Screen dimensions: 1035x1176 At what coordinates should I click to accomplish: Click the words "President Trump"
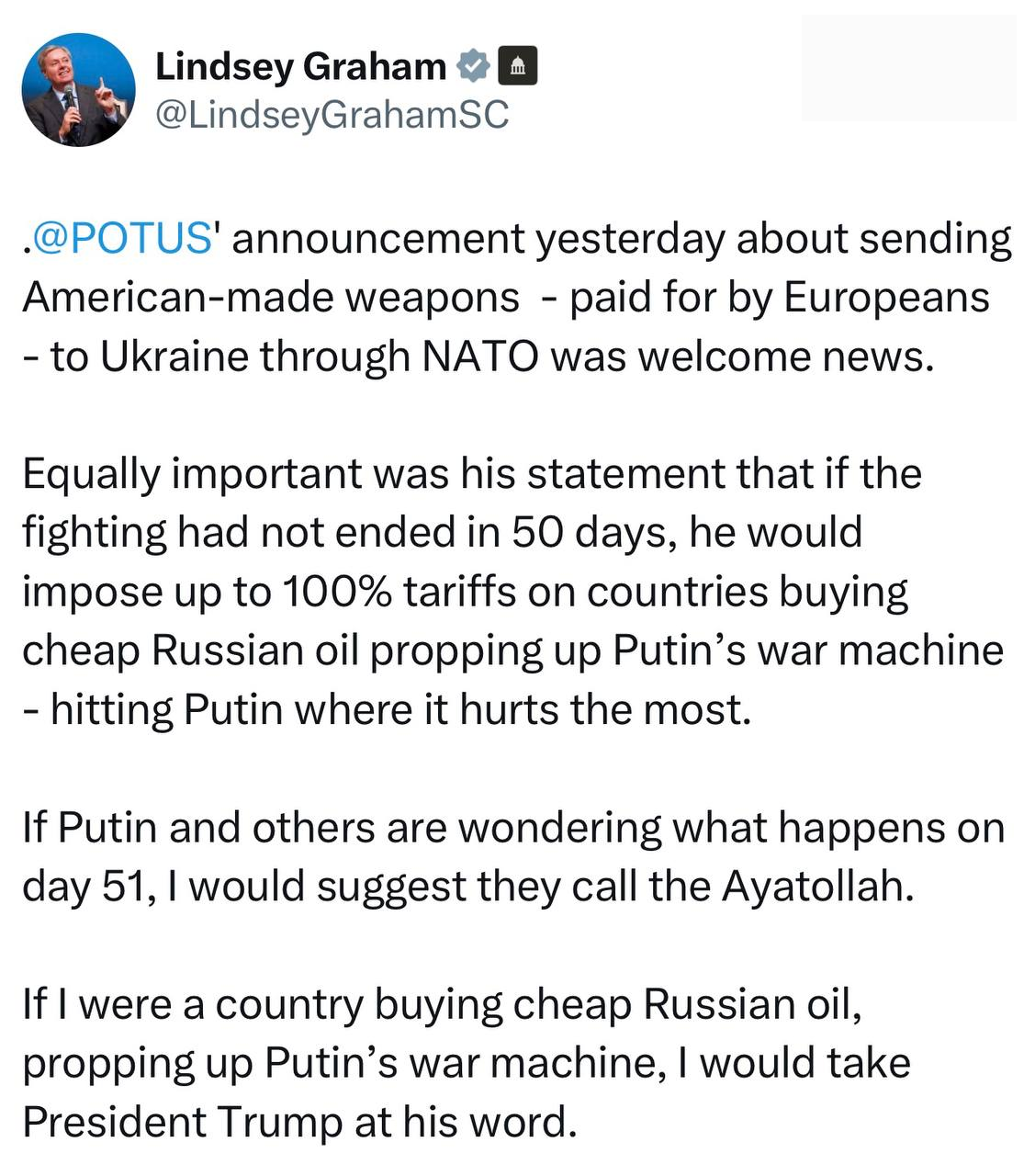tap(182, 1122)
